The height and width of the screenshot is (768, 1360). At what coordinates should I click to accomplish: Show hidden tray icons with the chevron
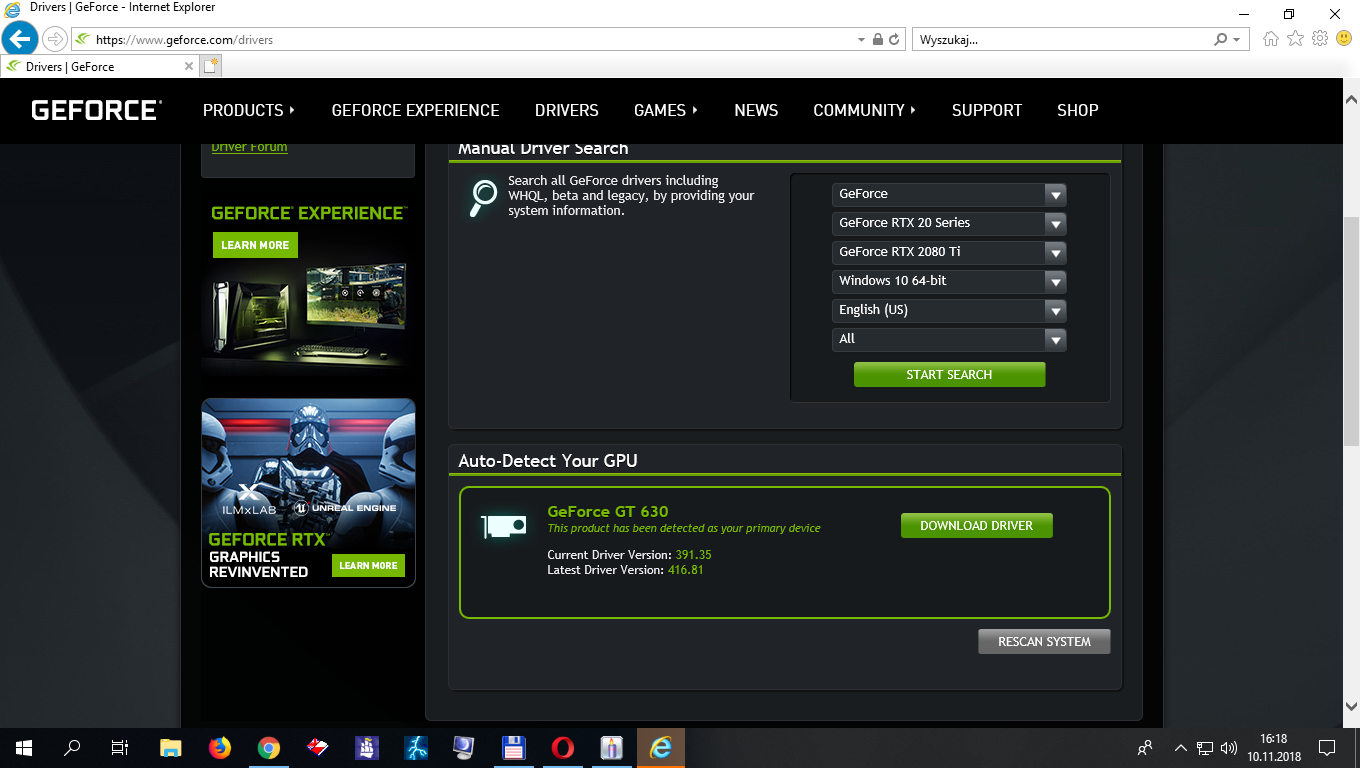tap(1181, 748)
